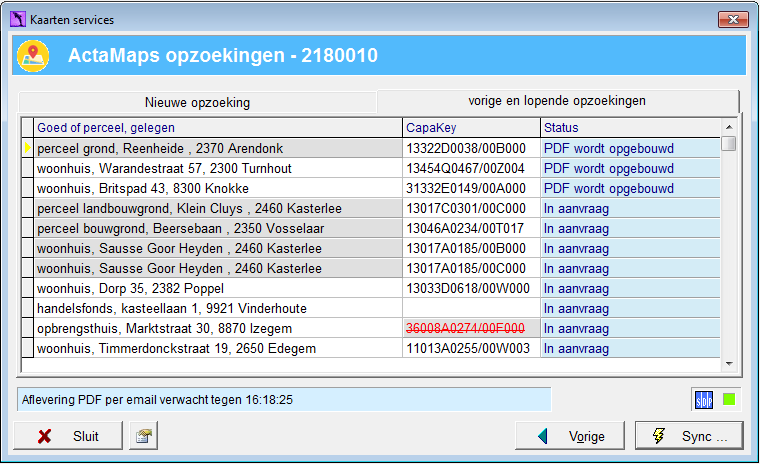This screenshot has width=760, height=464.
Task: Switch to the Nieuwe opzoeking tab
Action: pyautogui.click(x=197, y=103)
